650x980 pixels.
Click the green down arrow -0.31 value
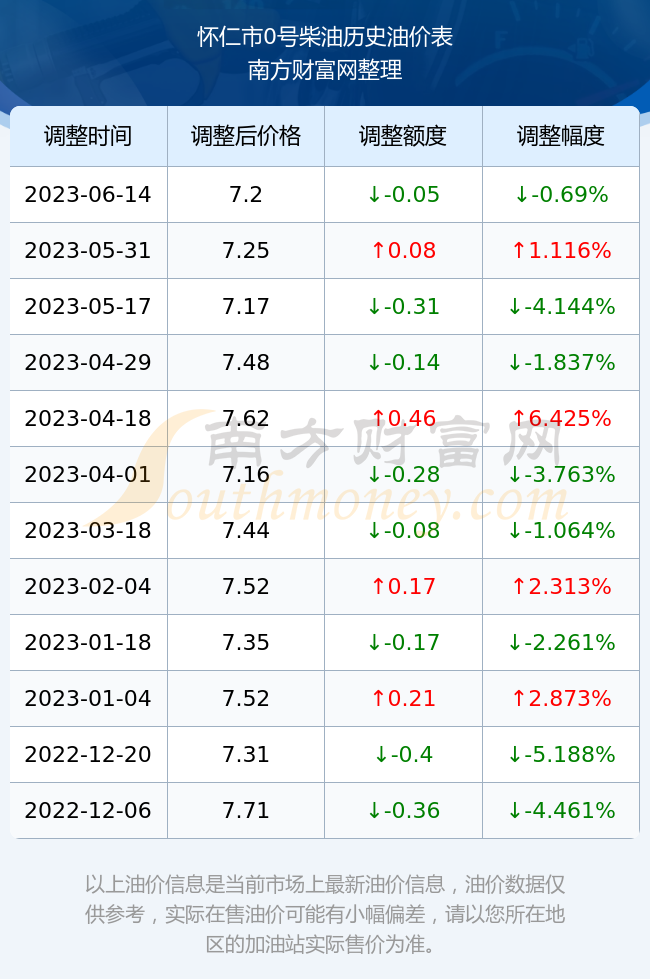(x=403, y=306)
